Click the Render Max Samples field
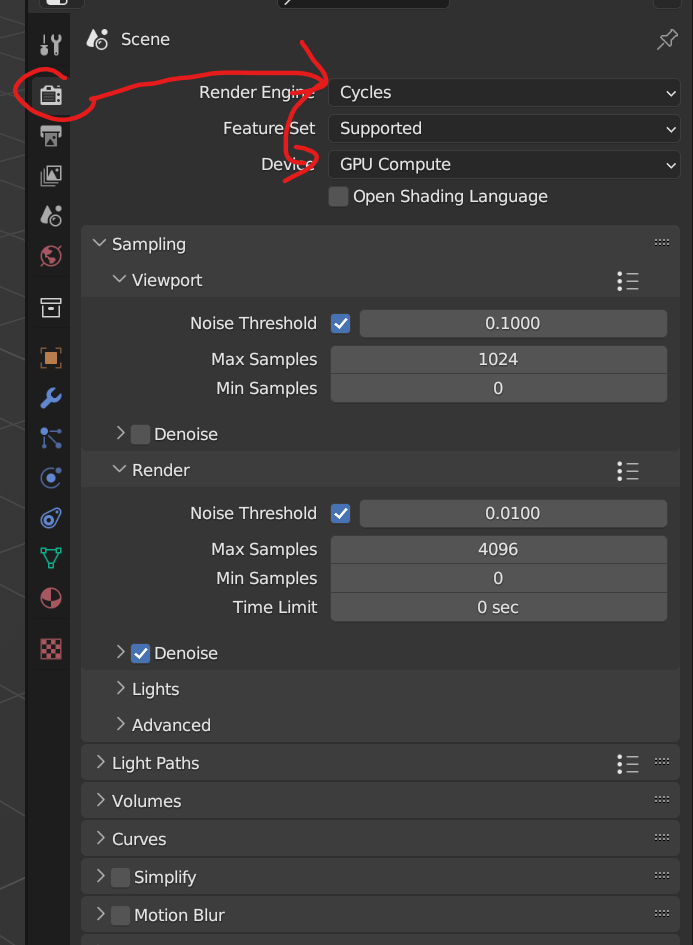 pos(498,550)
